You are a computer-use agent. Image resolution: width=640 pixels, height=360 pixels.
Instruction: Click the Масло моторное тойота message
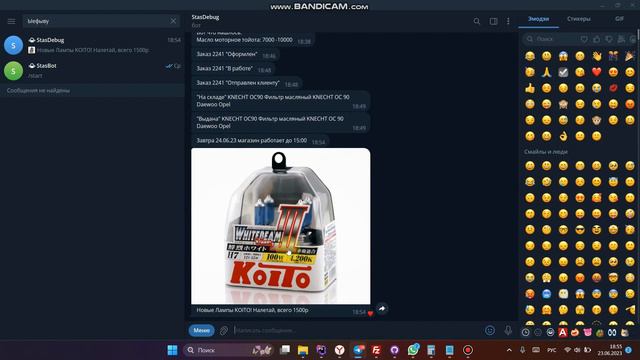[253, 40]
